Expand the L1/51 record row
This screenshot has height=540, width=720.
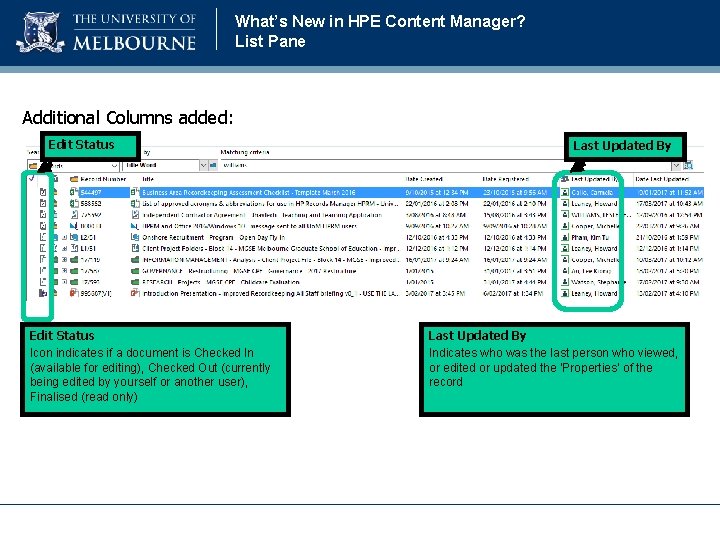point(65,248)
